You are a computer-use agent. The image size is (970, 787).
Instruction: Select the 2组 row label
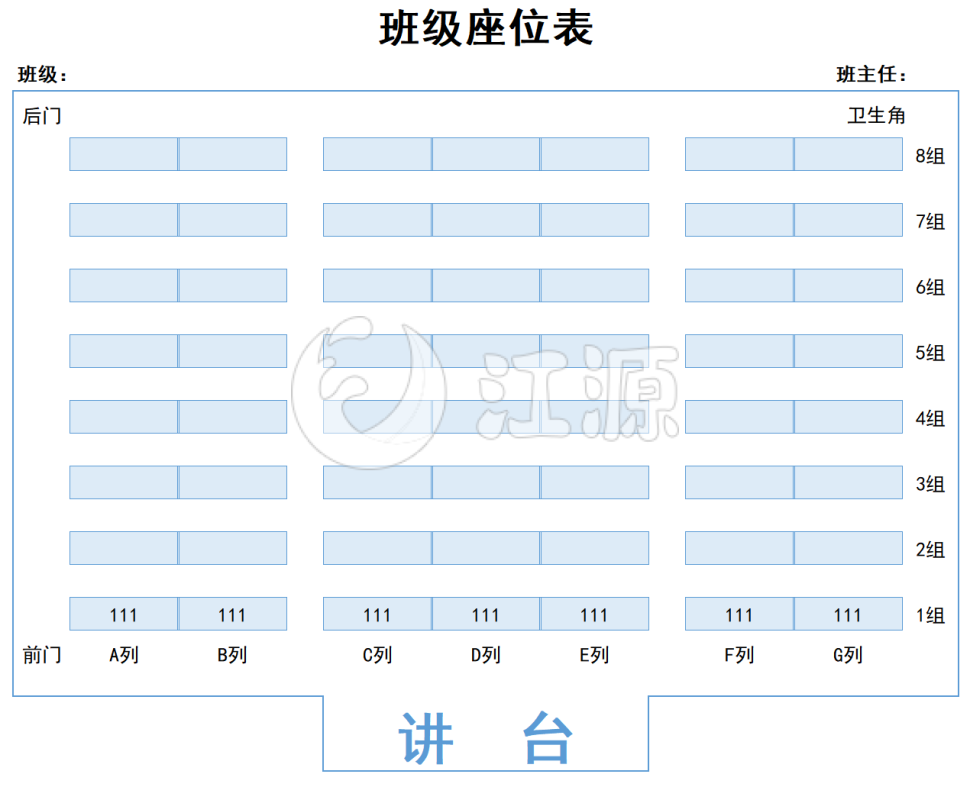[930, 549]
